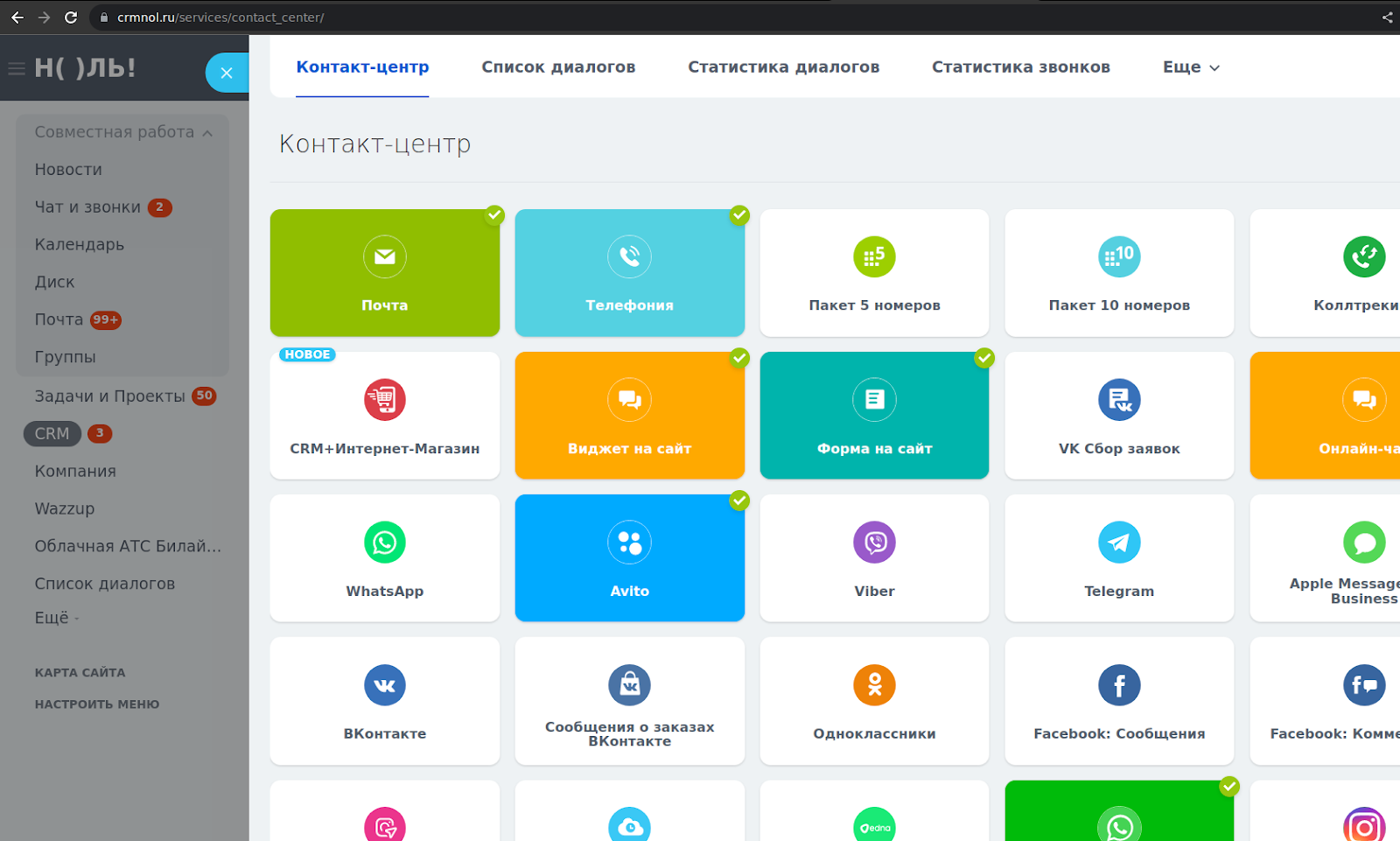Screen dimensions: 1400x841
Task: Click the green checkmark on the Почта tile
Action: click(495, 214)
